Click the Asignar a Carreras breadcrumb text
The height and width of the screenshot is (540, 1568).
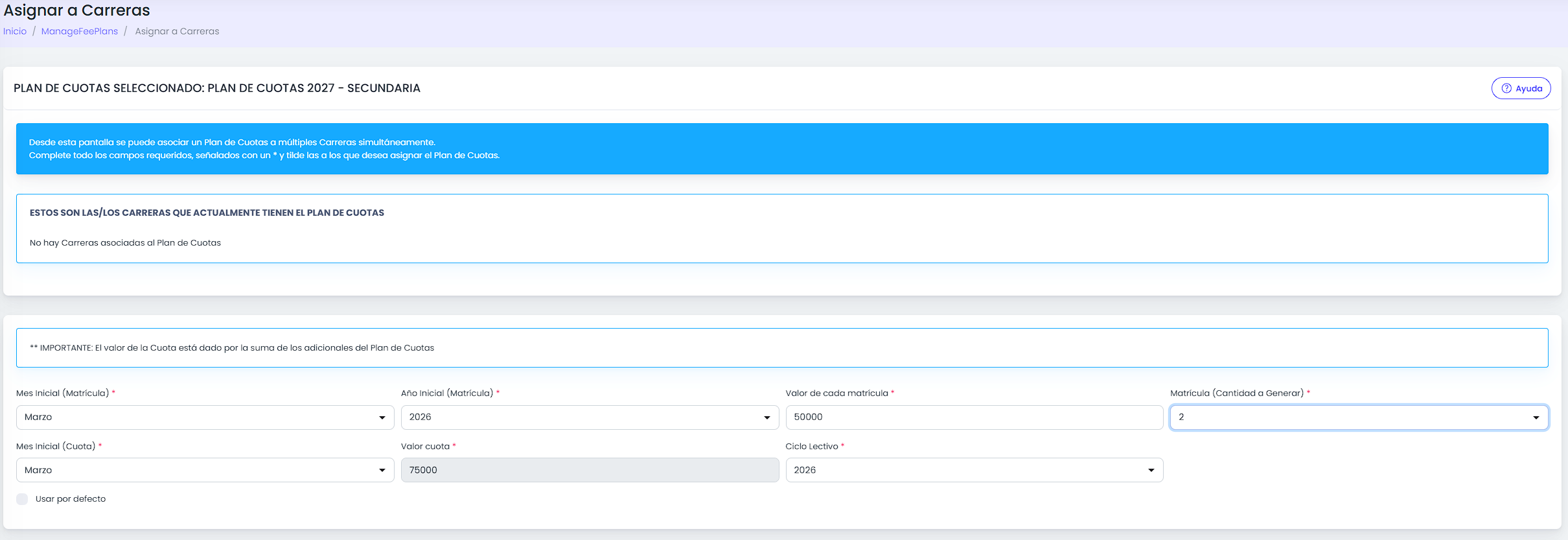pyautogui.click(x=177, y=31)
